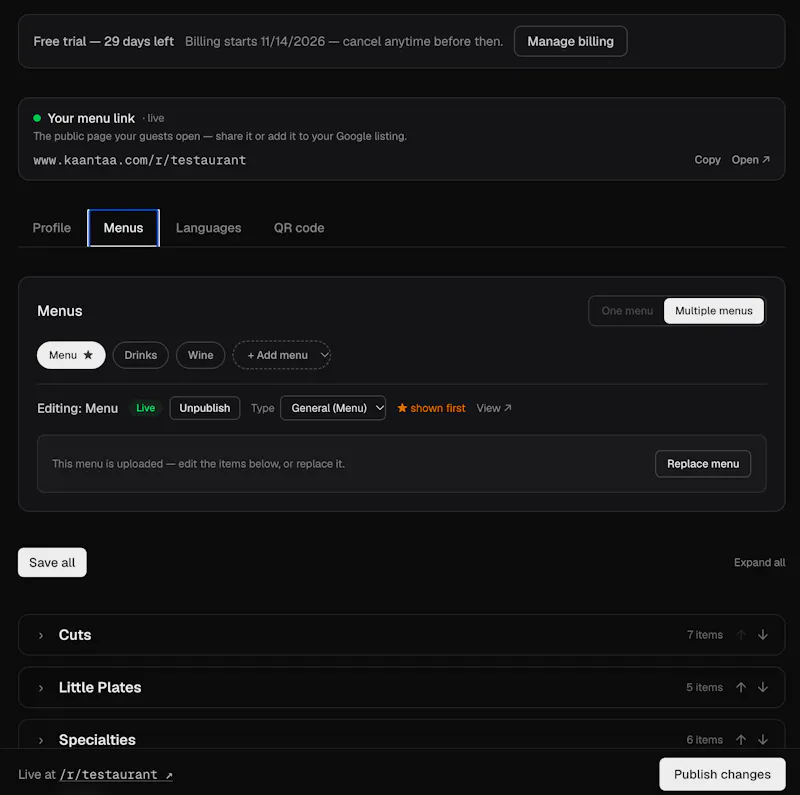Switch to the Profile tab
The height and width of the screenshot is (795, 800).
click(x=52, y=228)
